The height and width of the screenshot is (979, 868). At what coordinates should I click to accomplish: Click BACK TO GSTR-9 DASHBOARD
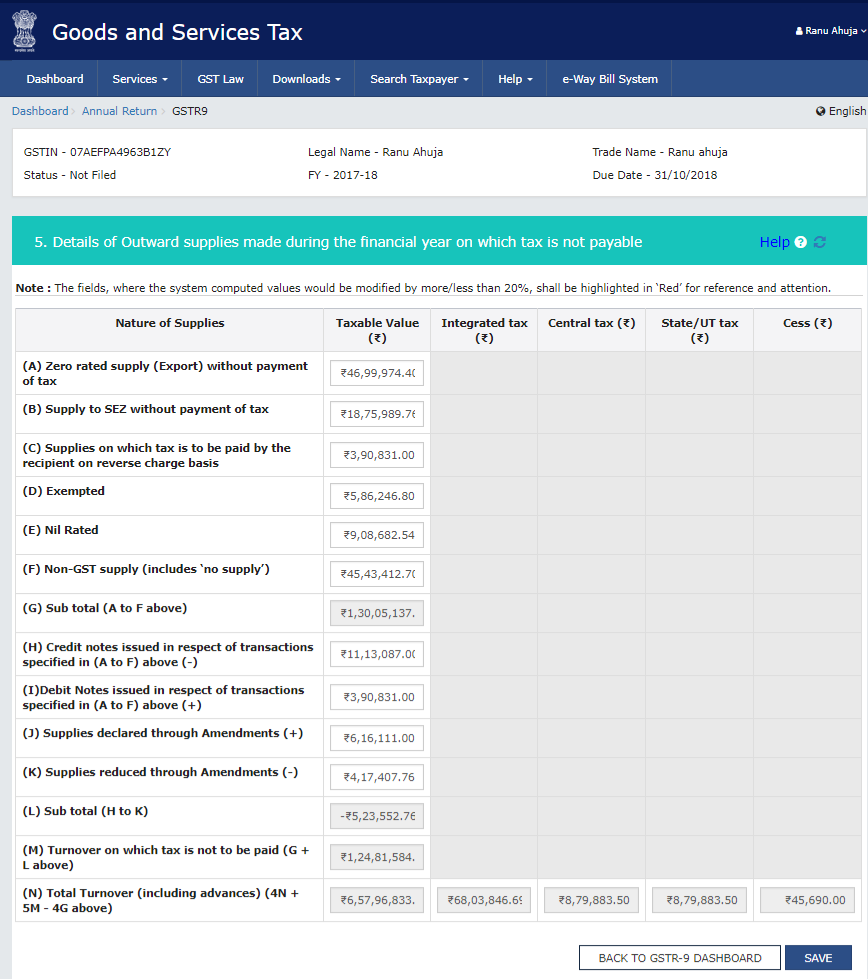pos(679,957)
